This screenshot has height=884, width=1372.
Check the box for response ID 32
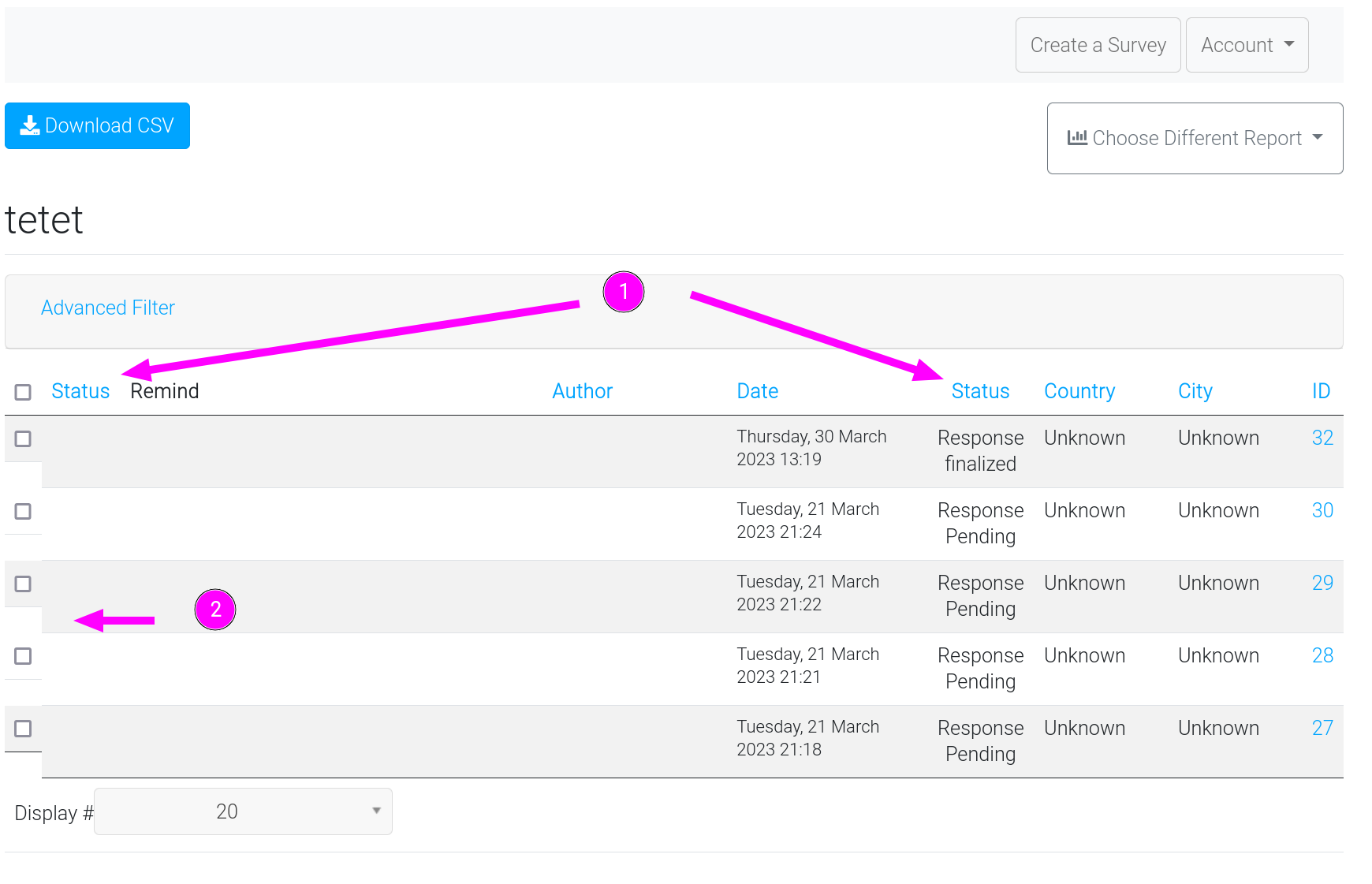24,438
